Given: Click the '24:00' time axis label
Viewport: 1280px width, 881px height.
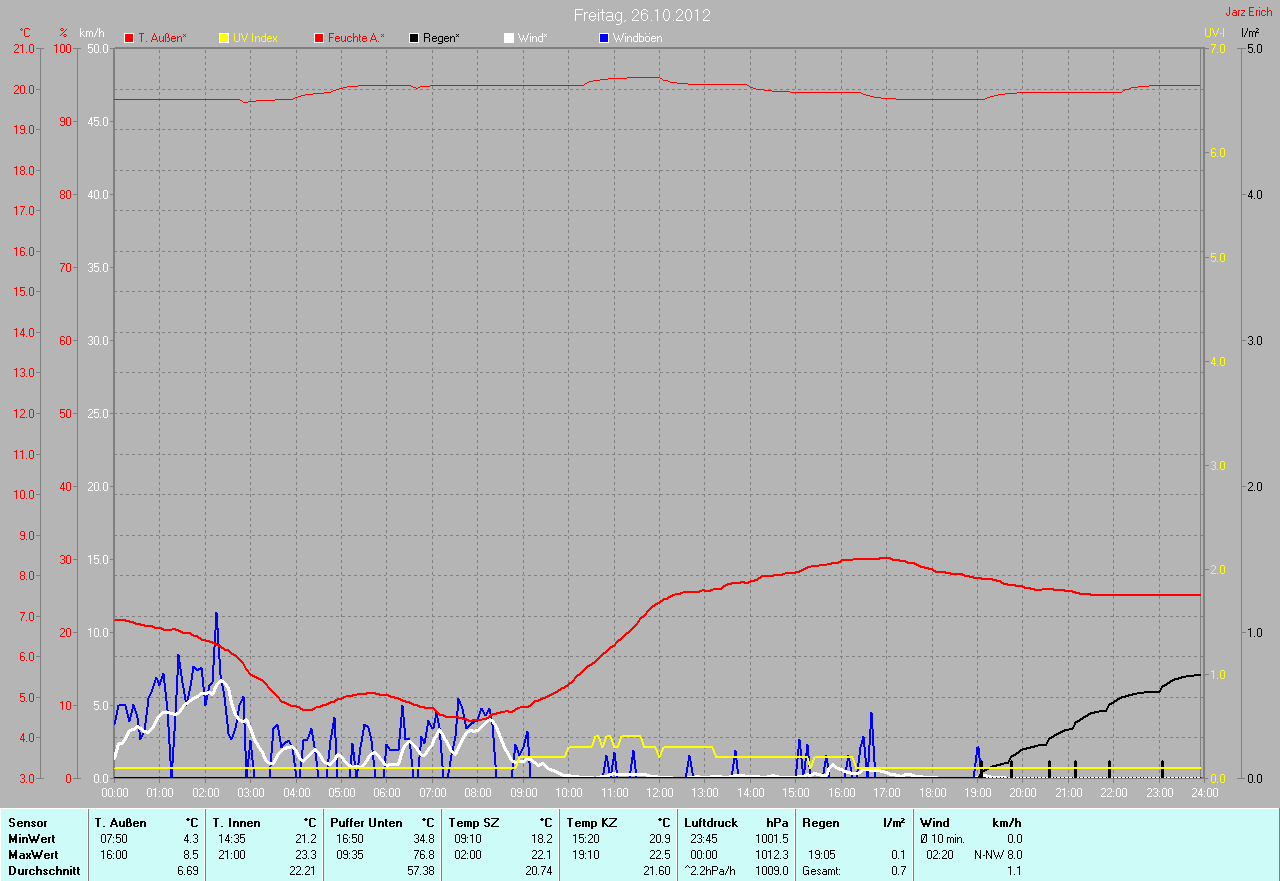Looking at the screenshot, I should (x=1204, y=793).
